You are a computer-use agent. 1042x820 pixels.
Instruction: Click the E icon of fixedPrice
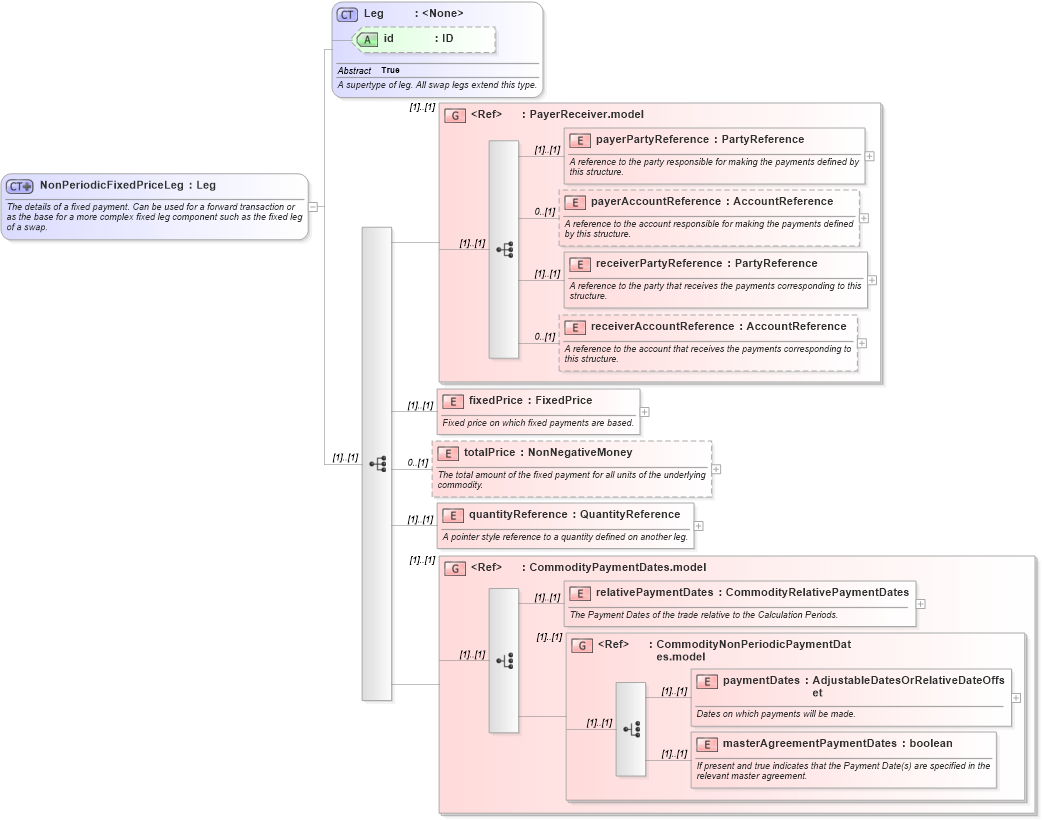[x=453, y=401]
